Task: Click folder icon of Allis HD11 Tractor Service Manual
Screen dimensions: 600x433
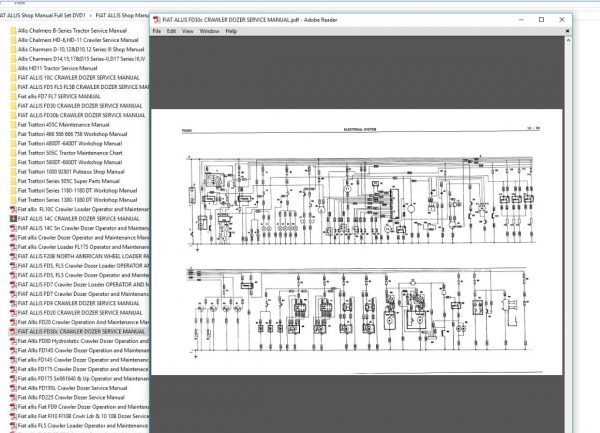Action: point(13,68)
